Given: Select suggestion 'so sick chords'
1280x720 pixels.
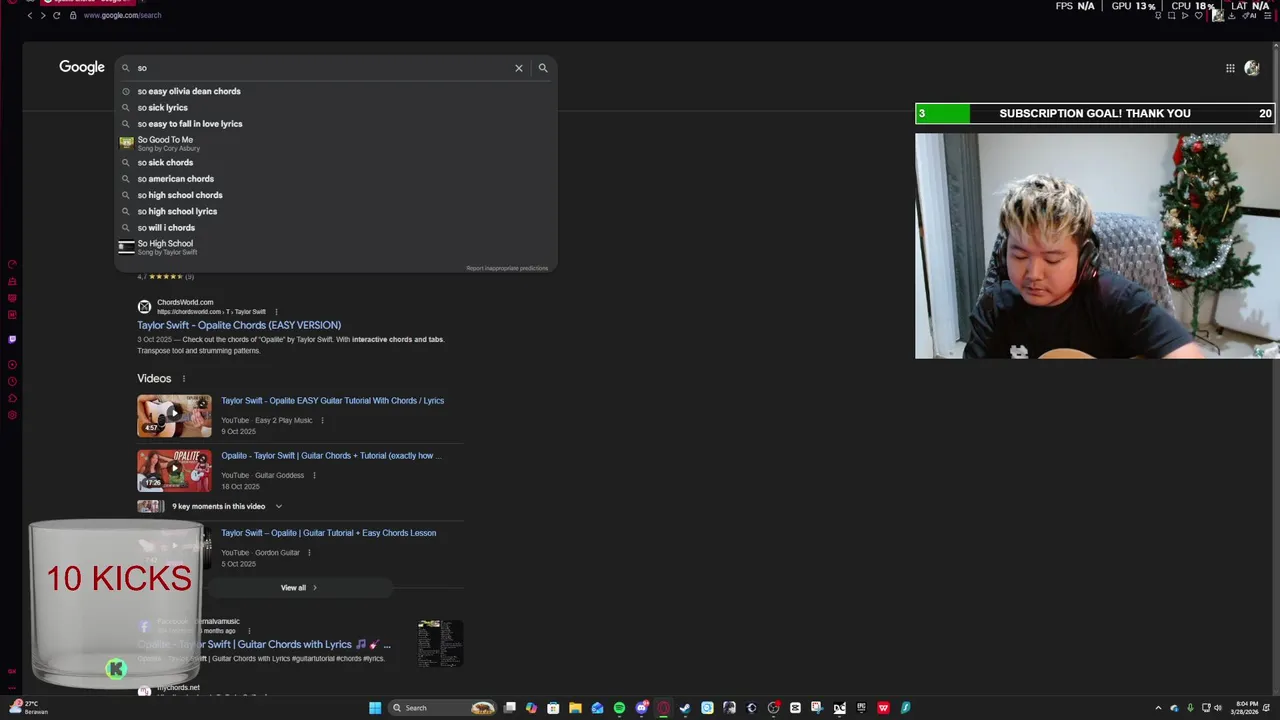Looking at the screenshot, I should 335,162.
